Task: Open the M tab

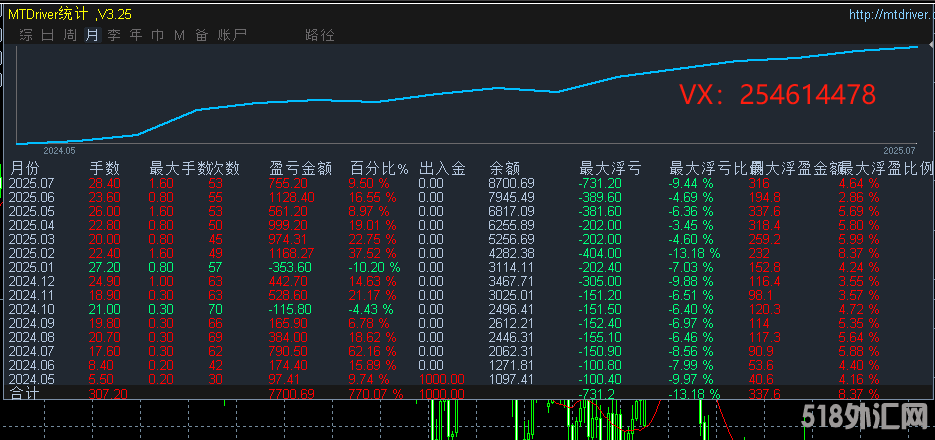Action: (180, 35)
